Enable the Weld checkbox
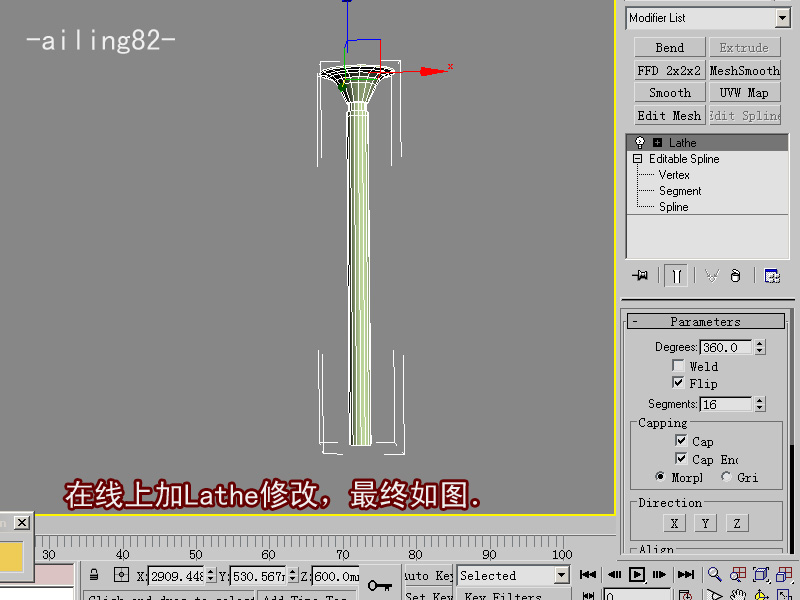800x600 pixels. [x=678, y=366]
